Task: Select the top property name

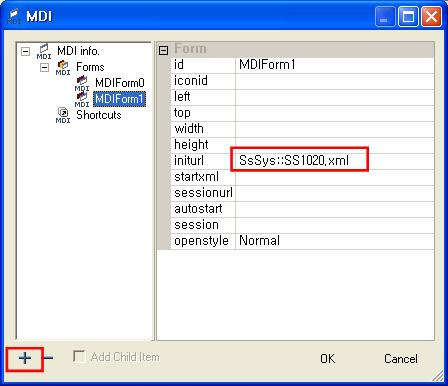Action: click(x=203, y=113)
